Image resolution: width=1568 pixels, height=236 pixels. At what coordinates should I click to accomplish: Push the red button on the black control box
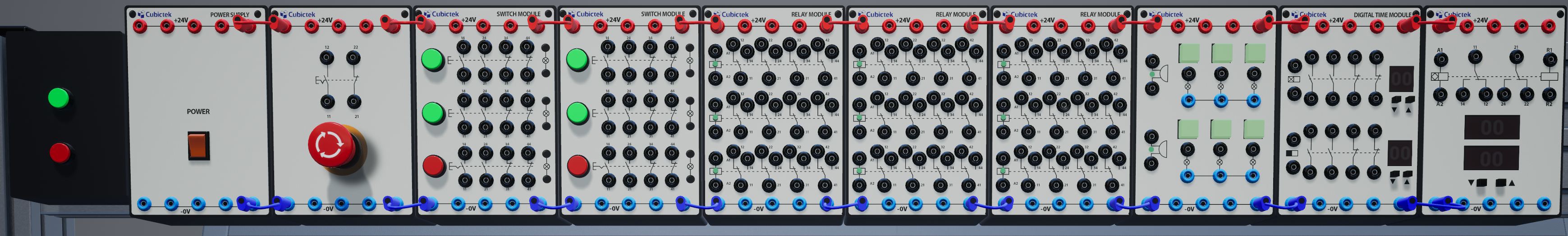60,153
